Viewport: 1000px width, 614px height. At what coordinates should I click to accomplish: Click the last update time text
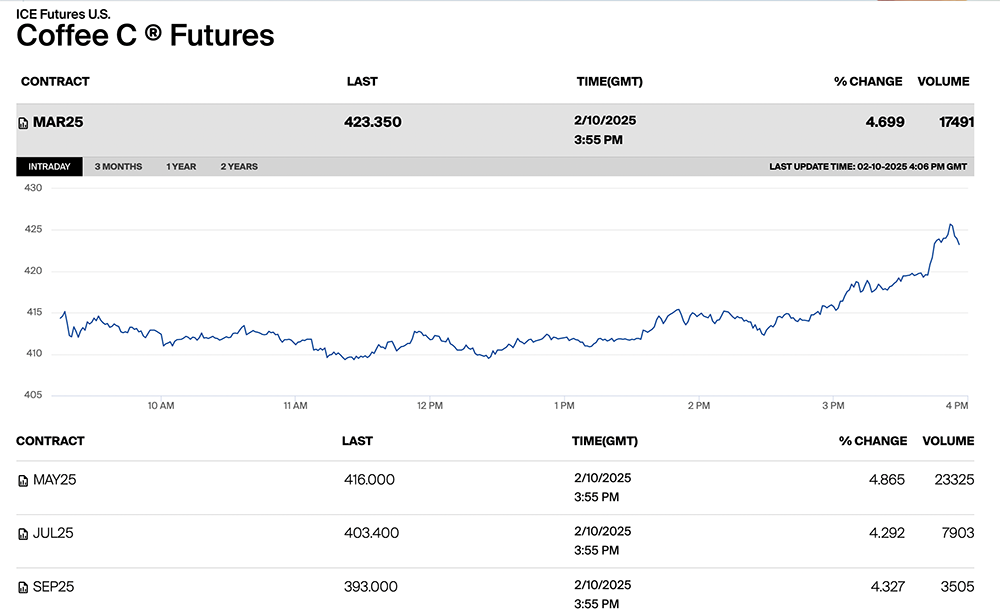tap(868, 167)
